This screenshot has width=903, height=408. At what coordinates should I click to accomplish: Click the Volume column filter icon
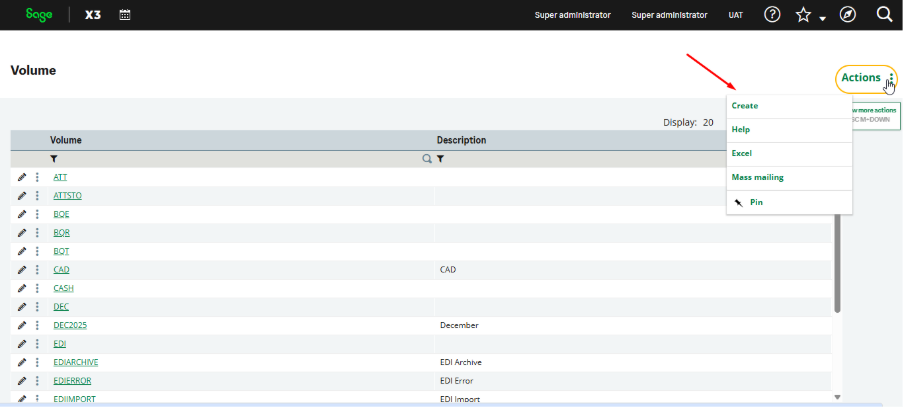54,159
